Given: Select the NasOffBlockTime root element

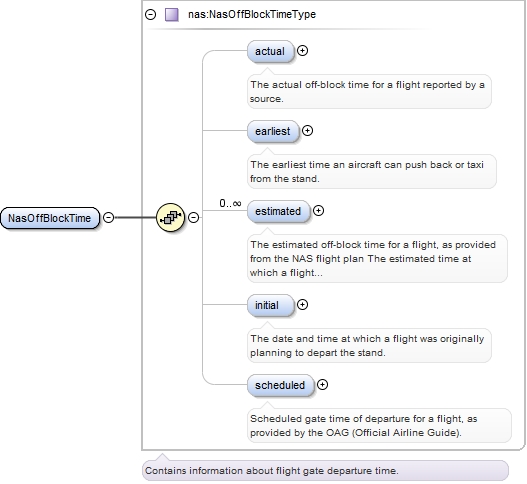Looking at the screenshot, I should click(x=50, y=218).
